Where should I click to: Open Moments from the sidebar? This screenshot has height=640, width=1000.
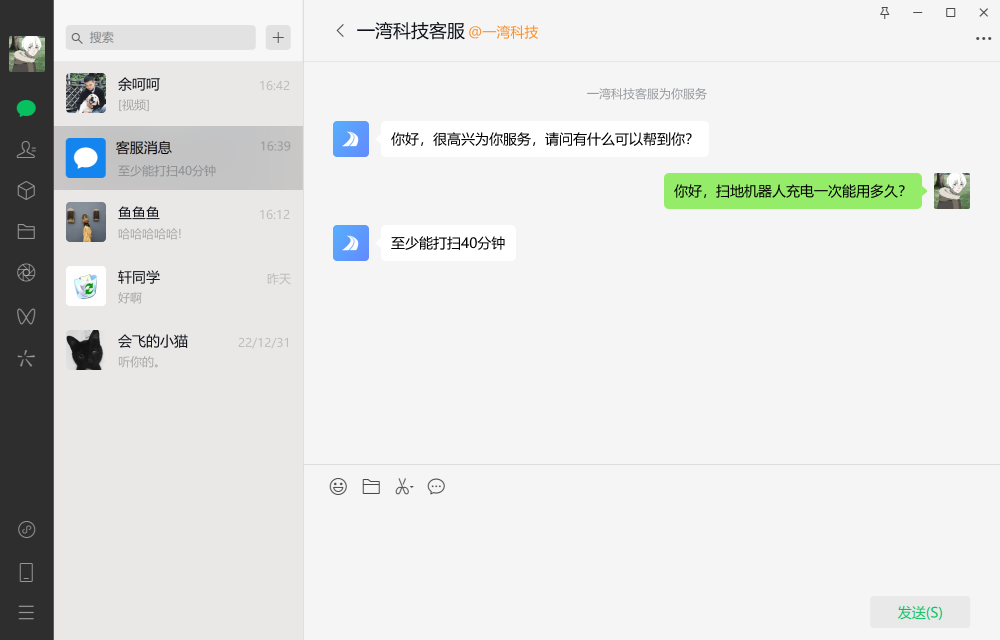[27, 271]
